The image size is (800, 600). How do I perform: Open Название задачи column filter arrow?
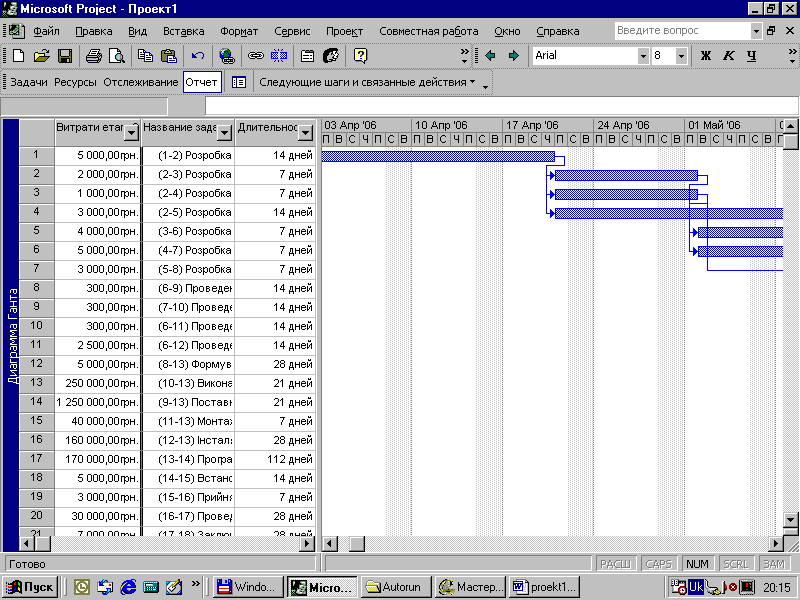coord(224,133)
